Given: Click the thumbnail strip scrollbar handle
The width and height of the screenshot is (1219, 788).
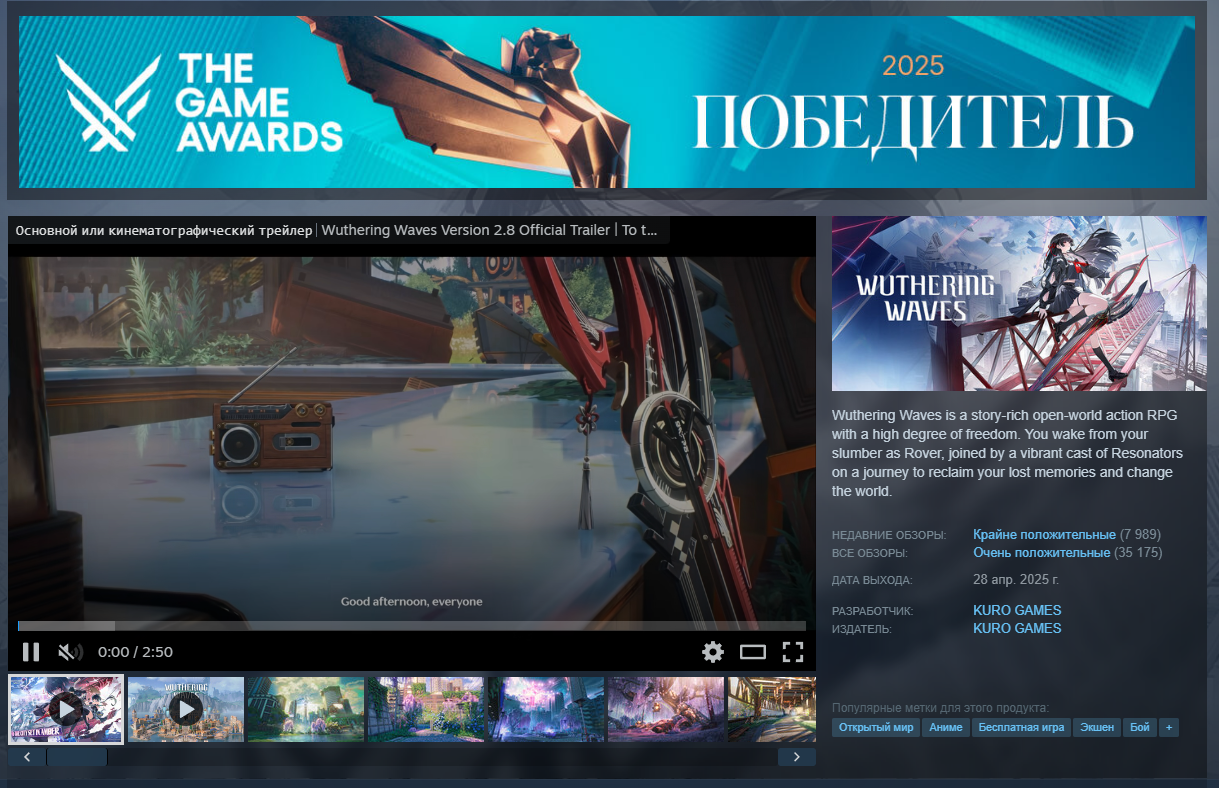Looking at the screenshot, I should (77, 757).
